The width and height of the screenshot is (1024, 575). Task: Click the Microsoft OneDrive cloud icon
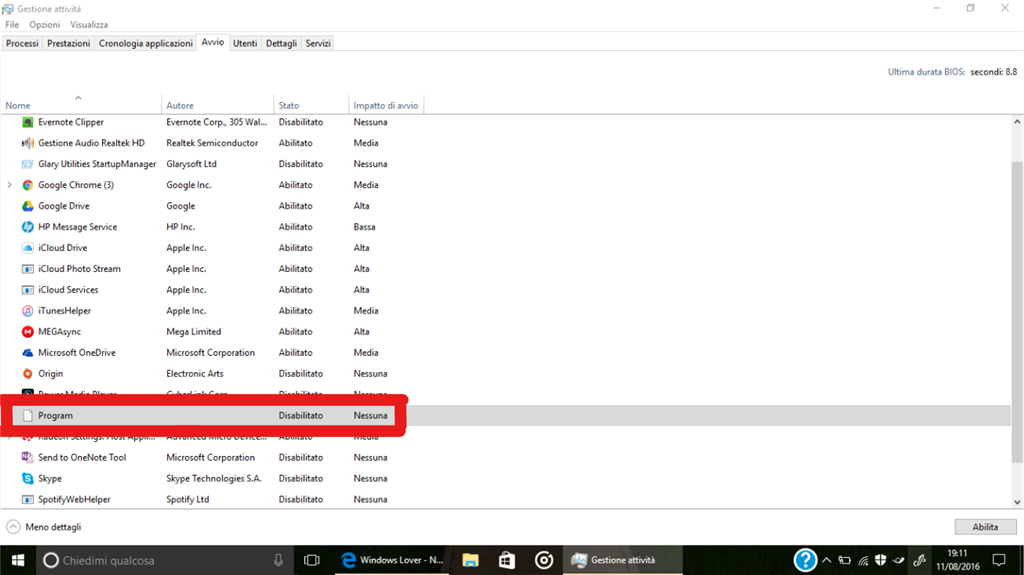click(x=27, y=352)
